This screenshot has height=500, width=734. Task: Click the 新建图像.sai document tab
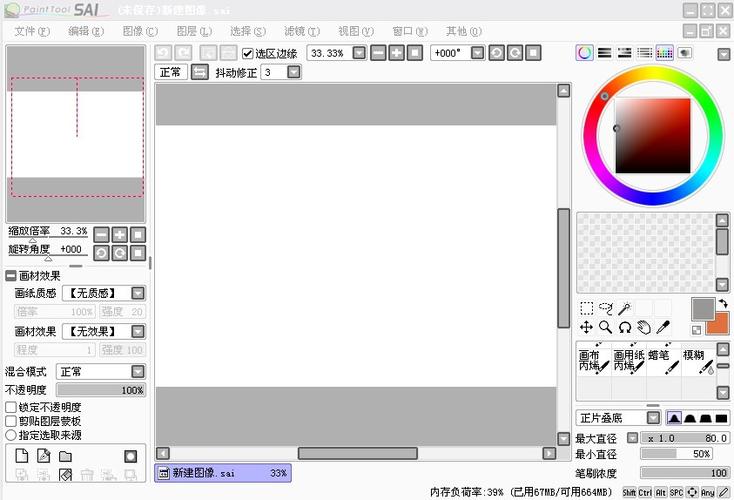coord(223,473)
